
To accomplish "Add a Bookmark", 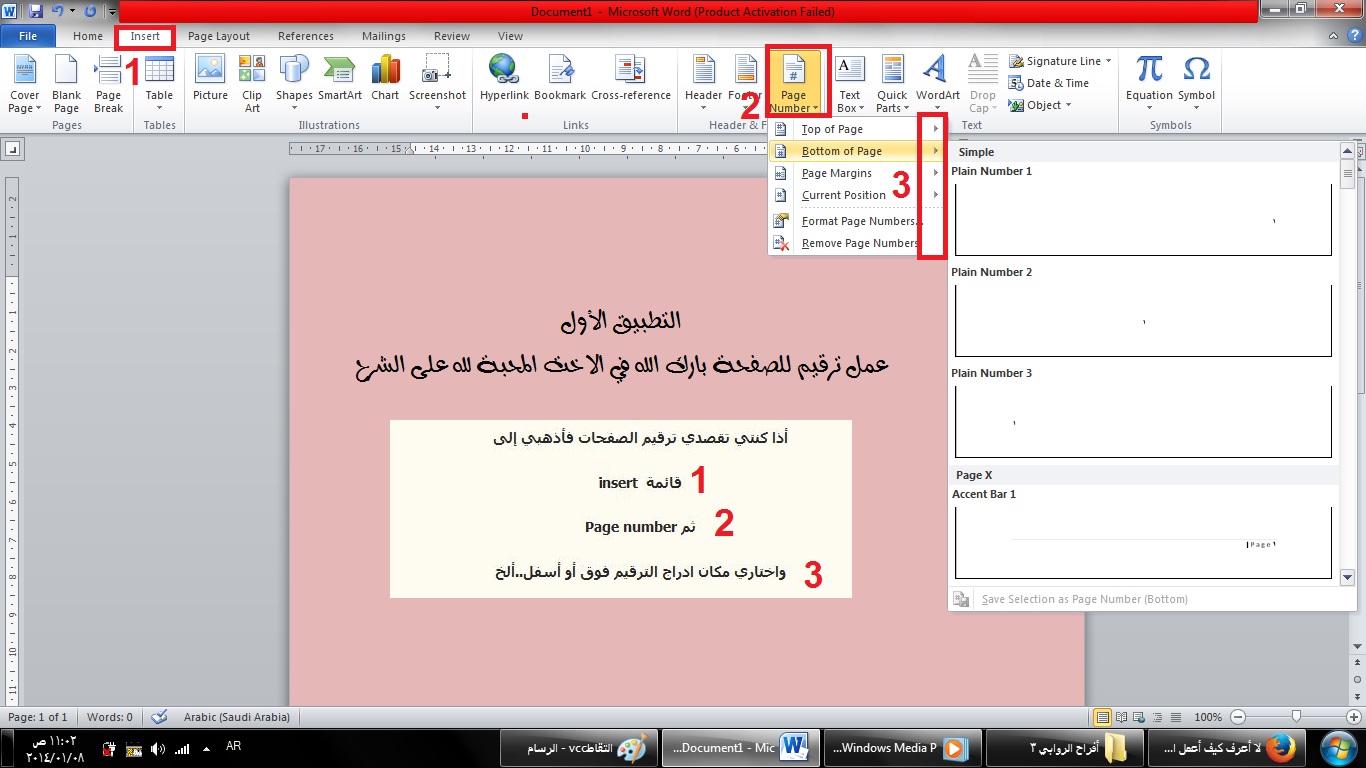I will (560, 78).
